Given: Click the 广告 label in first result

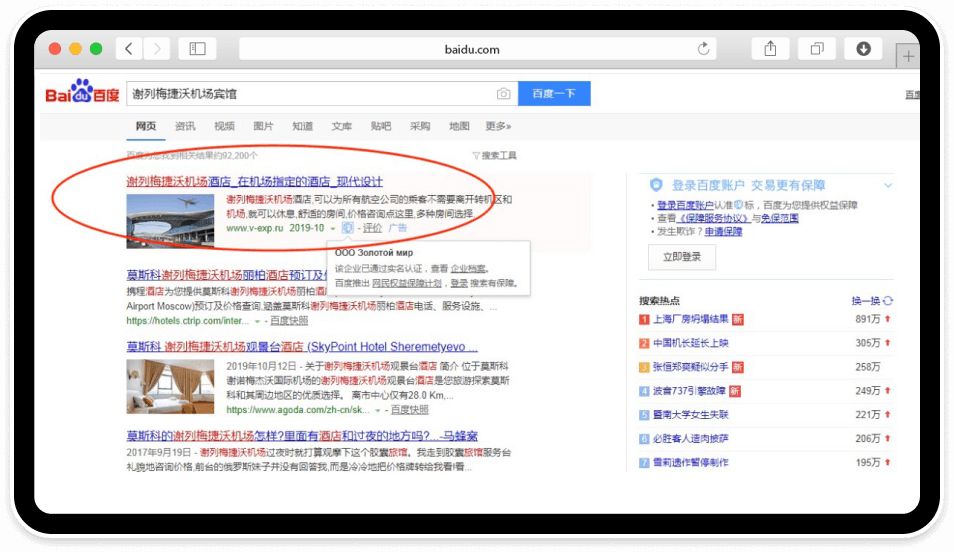Looking at the screenshot, I should [397, 228].
